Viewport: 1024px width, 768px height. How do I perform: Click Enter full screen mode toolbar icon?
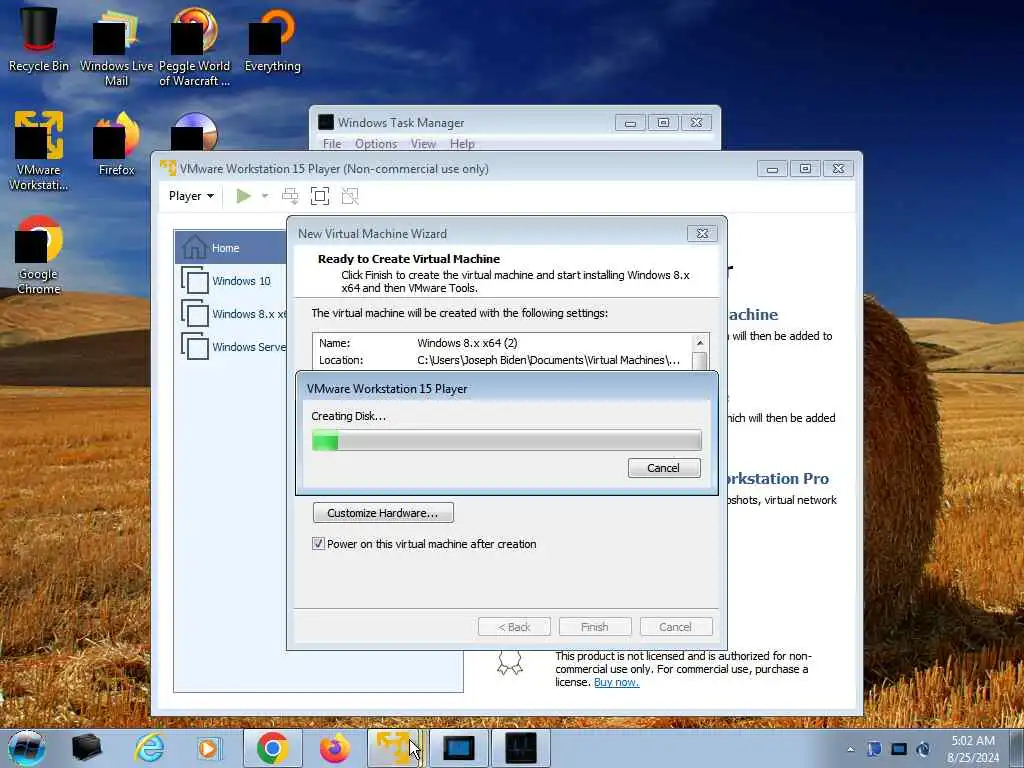point(320,196)
